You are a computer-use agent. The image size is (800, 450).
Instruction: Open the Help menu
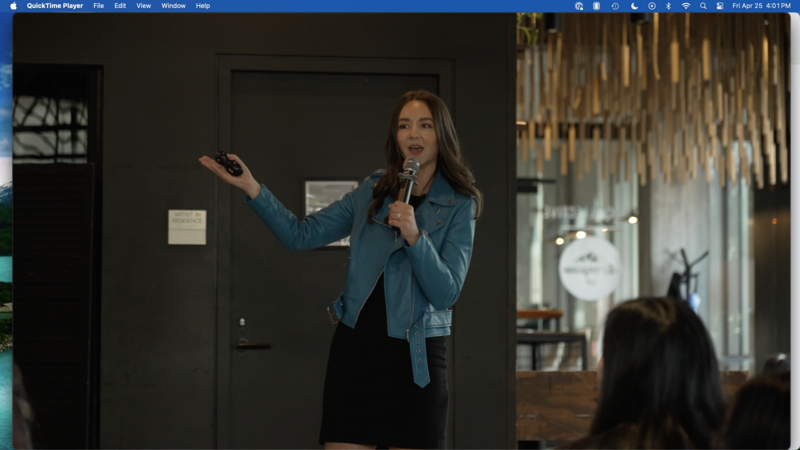203,6
